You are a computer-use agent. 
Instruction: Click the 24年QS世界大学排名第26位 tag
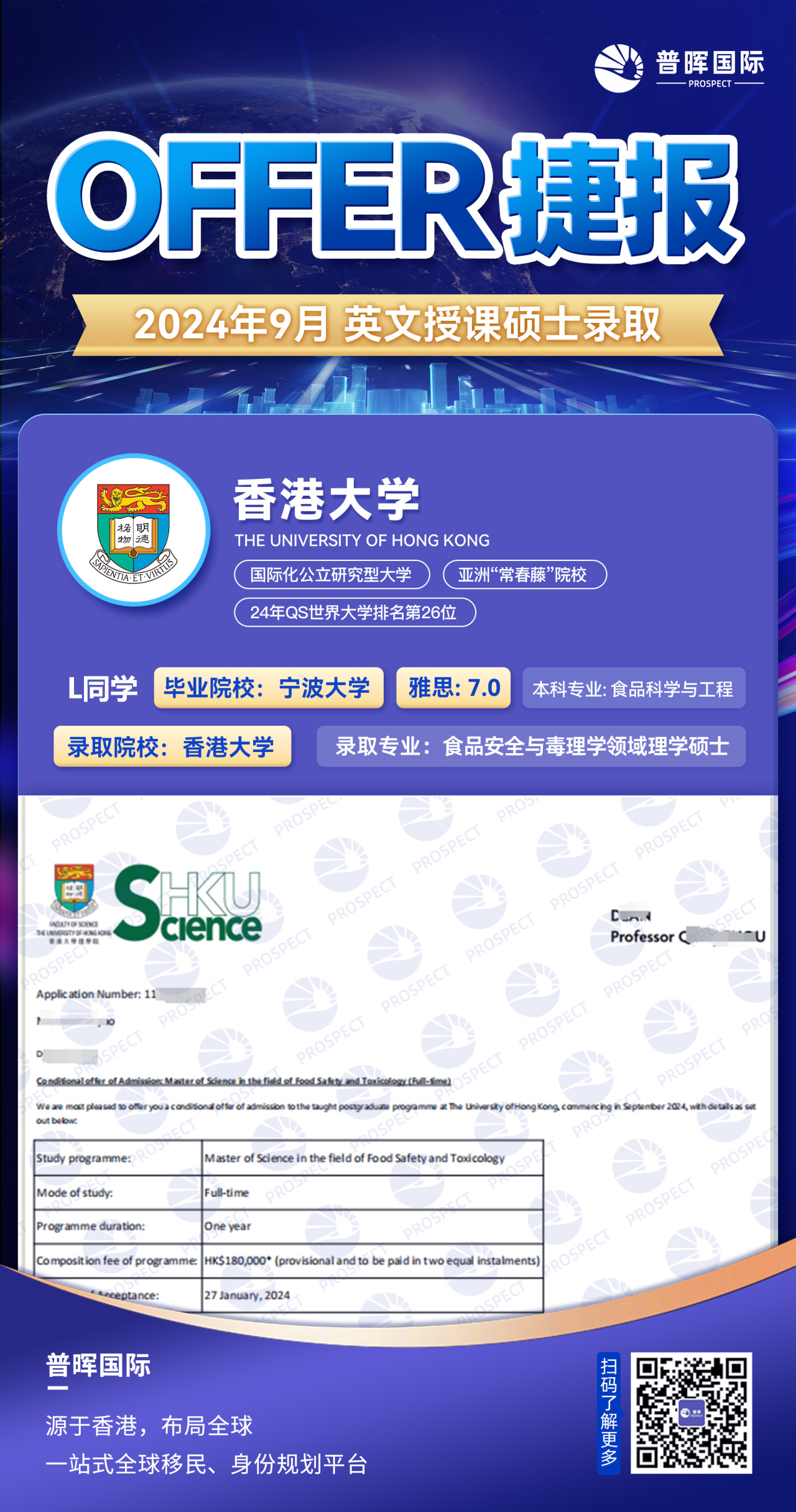355,613
